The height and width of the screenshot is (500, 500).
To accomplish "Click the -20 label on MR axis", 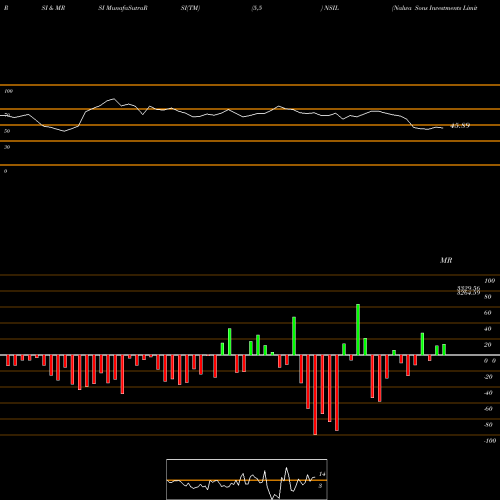I will pyautogui.click(x=488, y=377).
